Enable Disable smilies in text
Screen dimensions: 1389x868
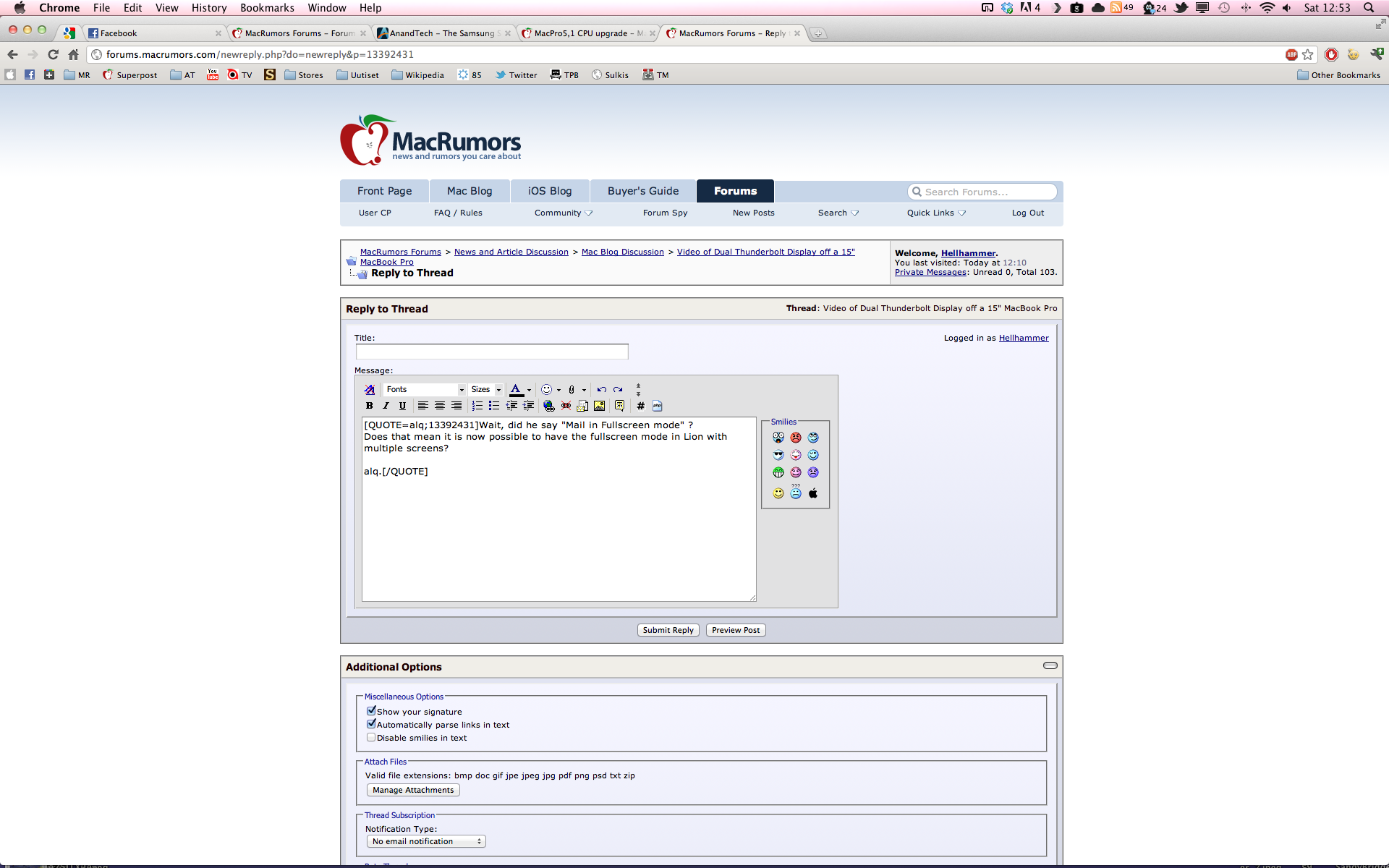pos(371,737)
